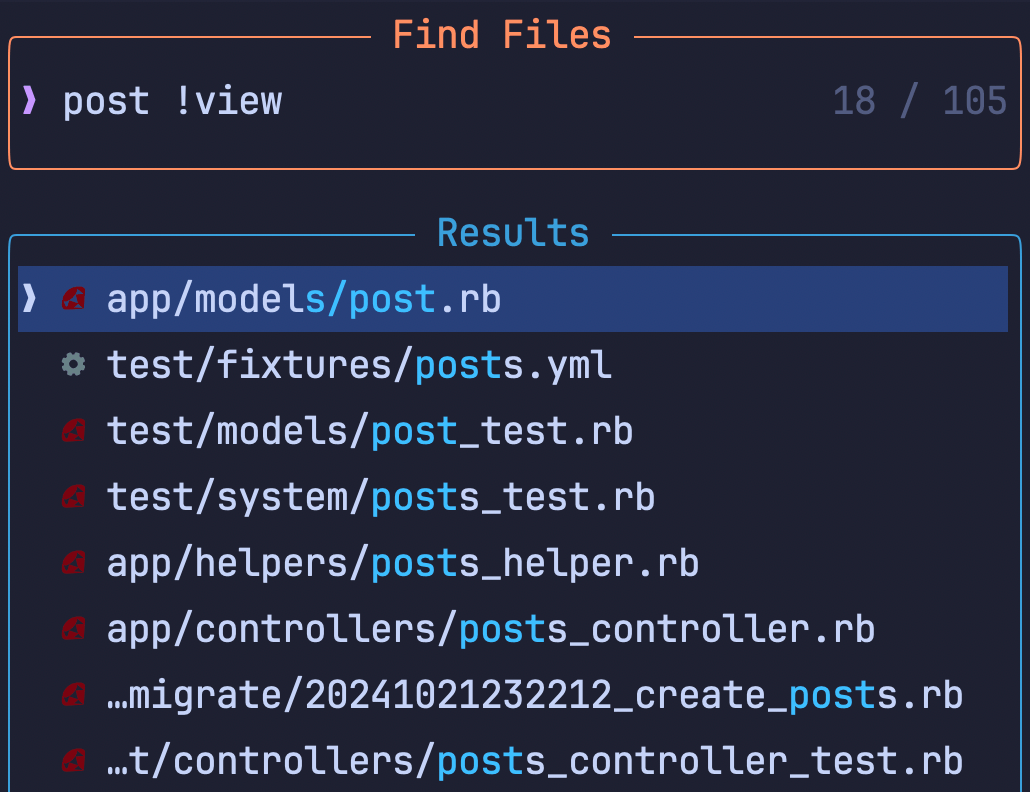1030x792 pixels.
Task: Click the purple prompt chevron icon
Action: [30, 101]
